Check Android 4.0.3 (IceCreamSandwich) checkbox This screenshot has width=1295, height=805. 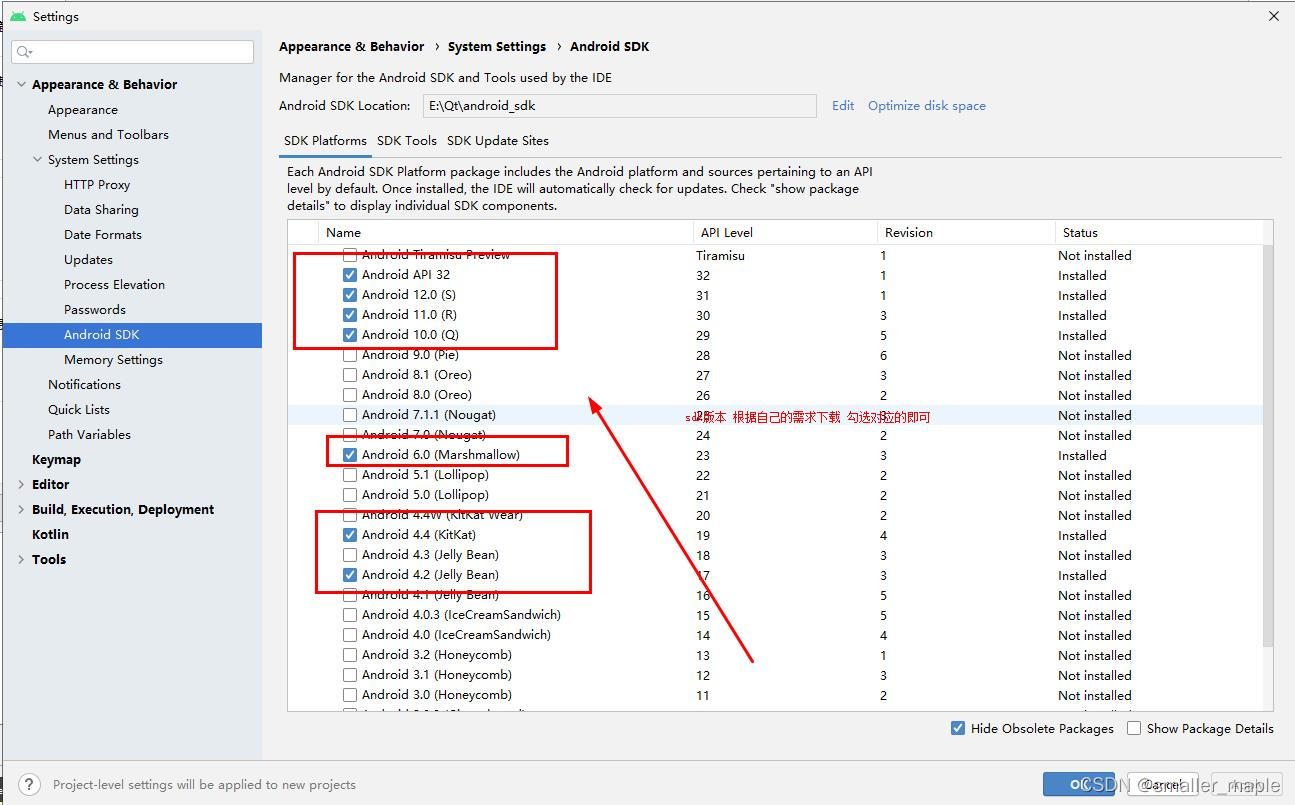[x=350, y=615]
